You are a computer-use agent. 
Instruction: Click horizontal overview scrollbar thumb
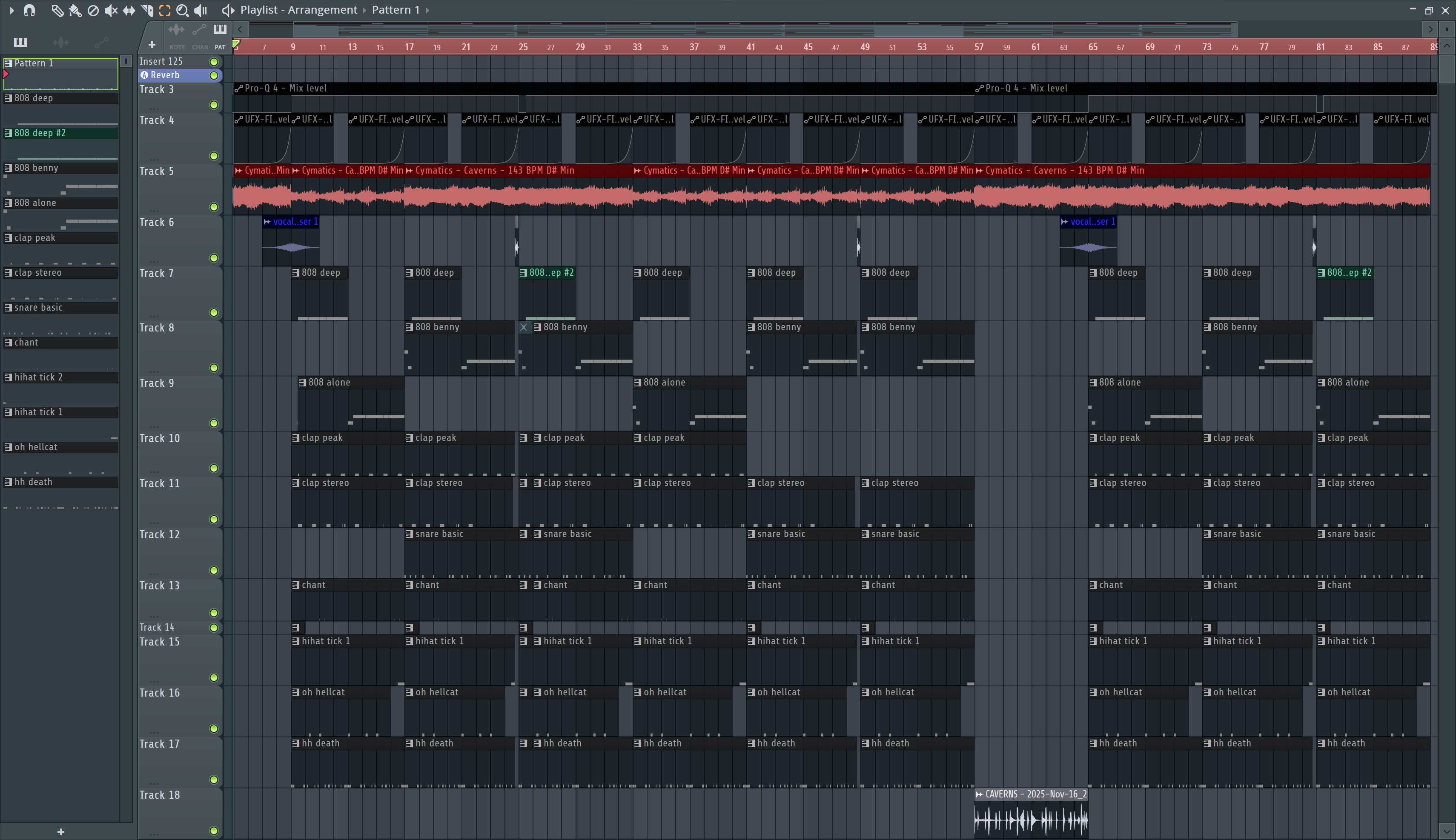click(765, 29)
